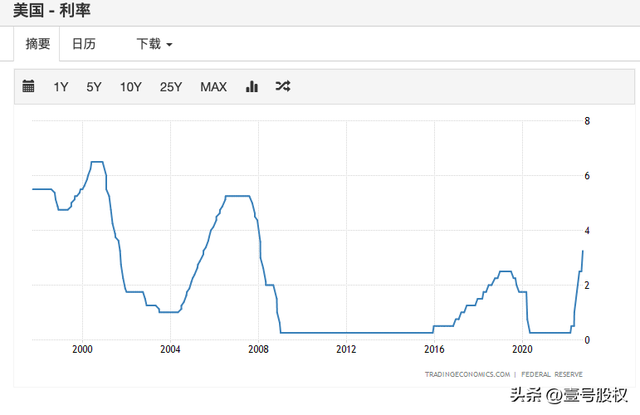Click the y-axis value 4

[587, 231]
